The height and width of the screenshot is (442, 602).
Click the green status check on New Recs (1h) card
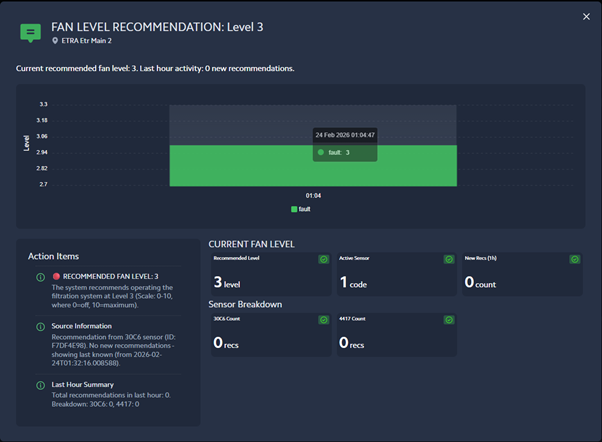click(574, 259)
